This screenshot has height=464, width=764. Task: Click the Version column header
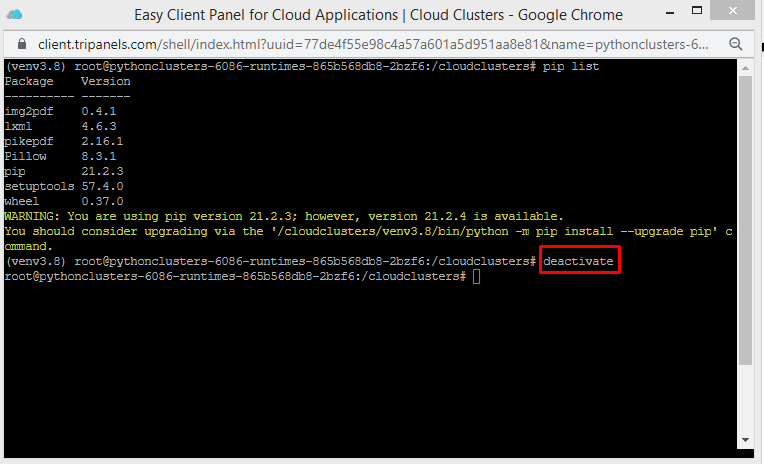coord(105,81)
